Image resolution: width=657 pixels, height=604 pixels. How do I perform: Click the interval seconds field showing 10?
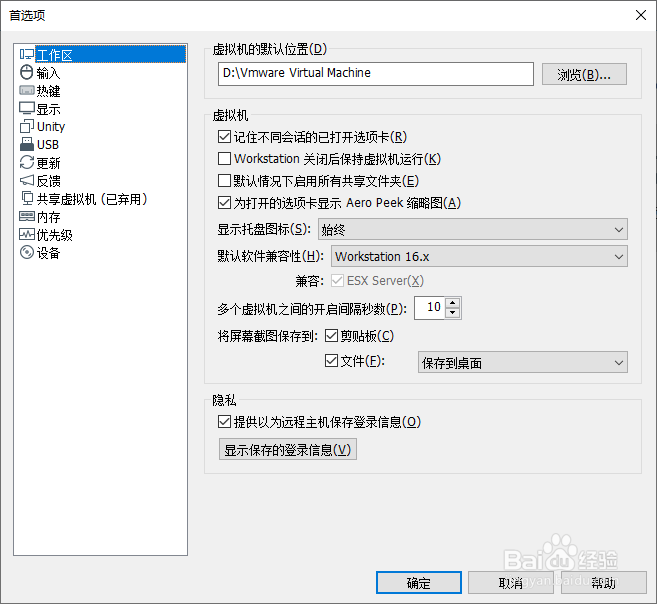point(429,308)
